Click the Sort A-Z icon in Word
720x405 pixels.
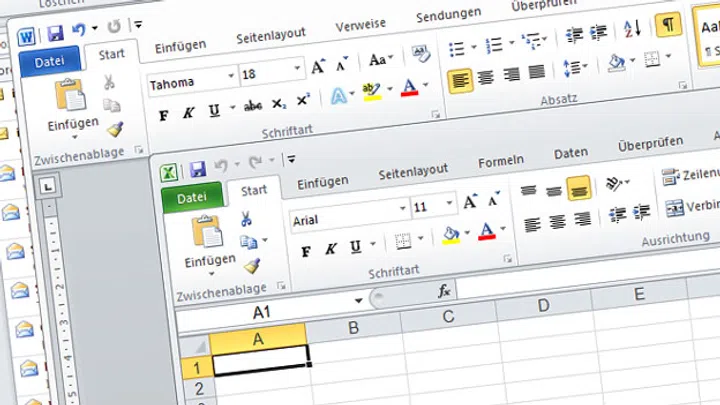point(632,29)
